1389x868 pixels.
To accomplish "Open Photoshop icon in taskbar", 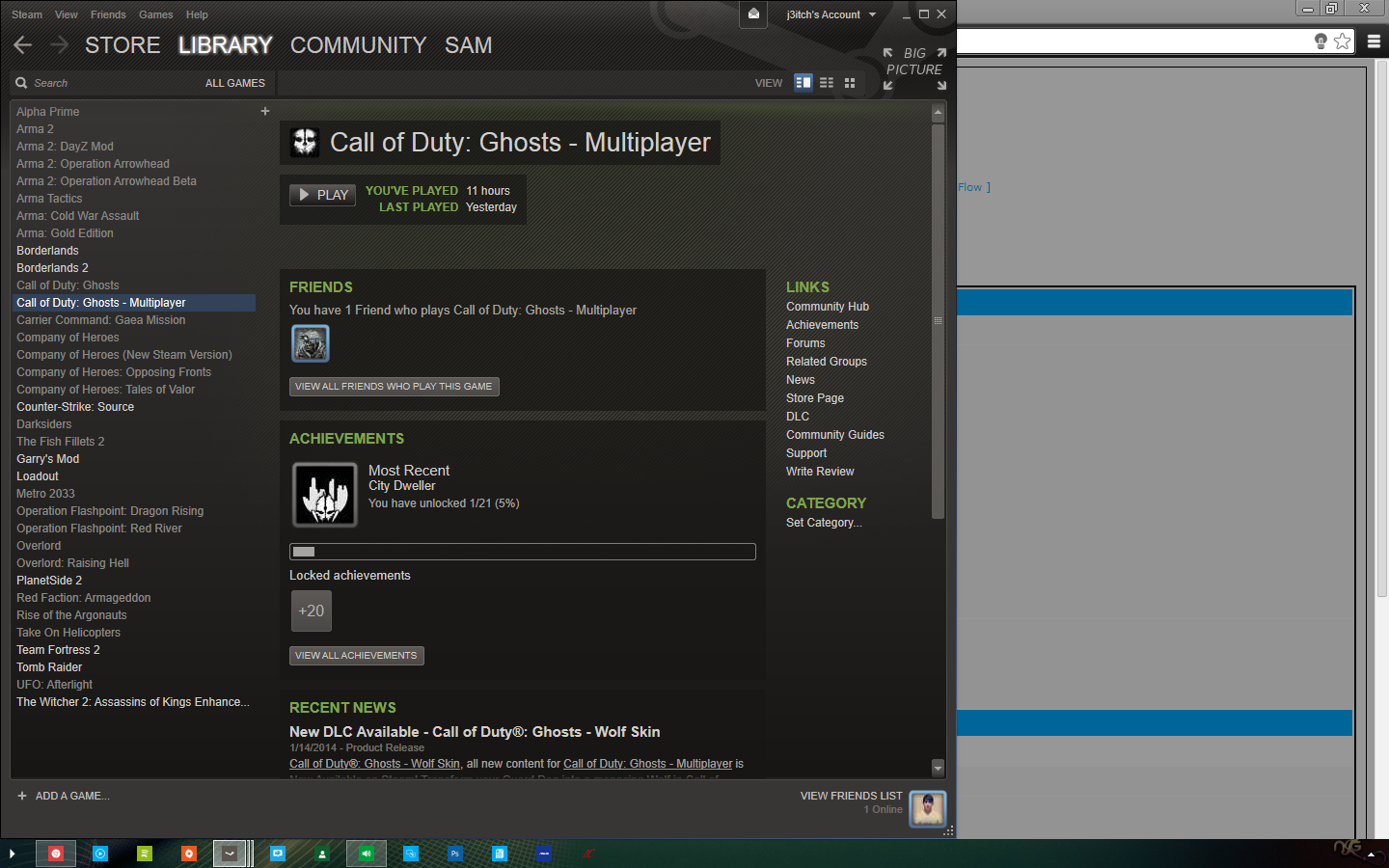I will pos(455,854).
